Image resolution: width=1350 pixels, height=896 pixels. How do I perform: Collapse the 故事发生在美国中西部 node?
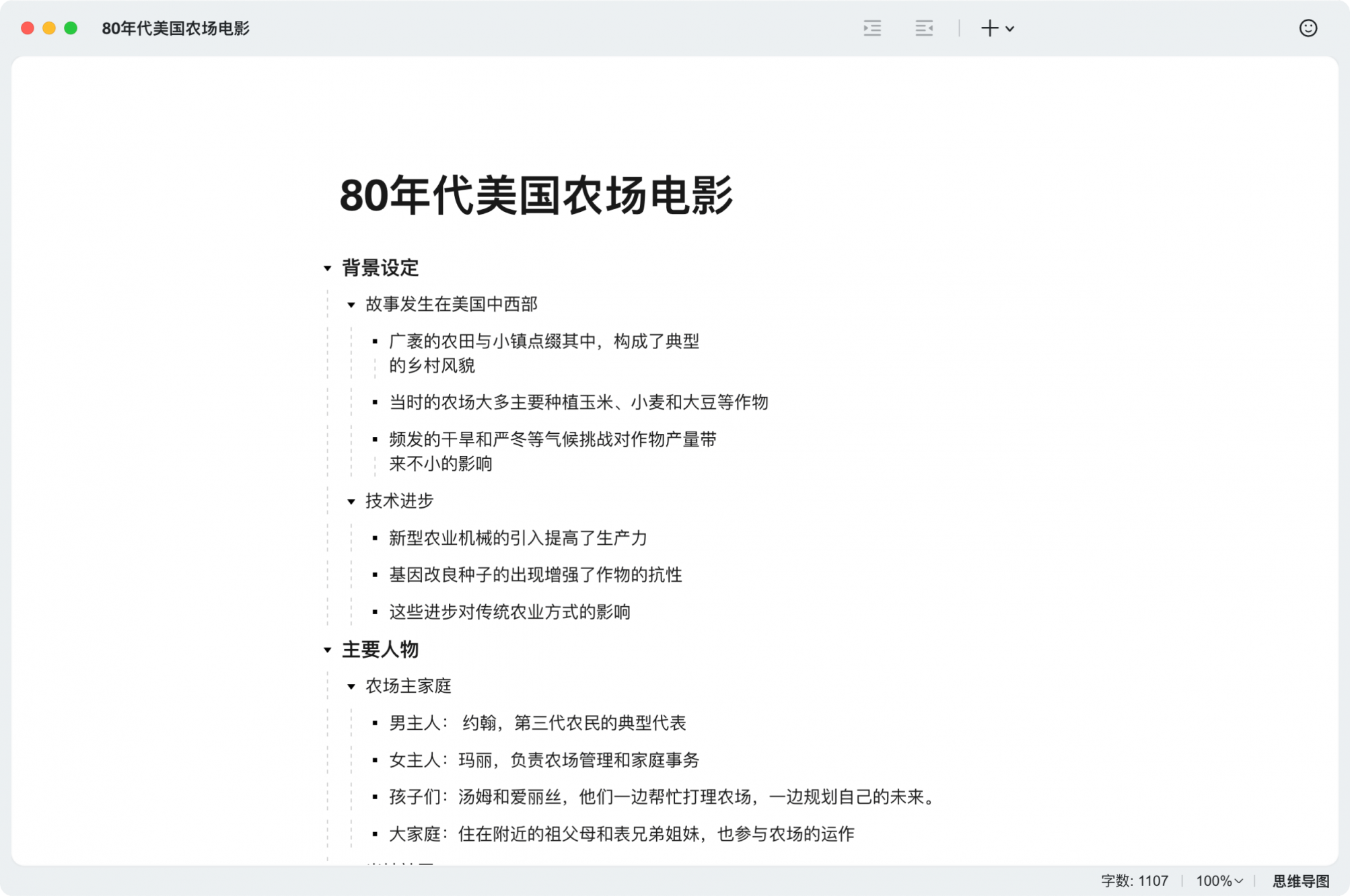[x=351, y=305]
